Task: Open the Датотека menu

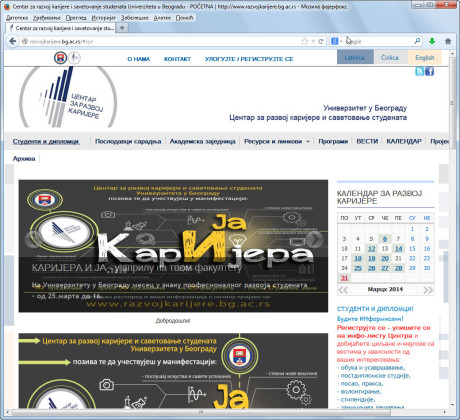Action: tap(17, 18)
